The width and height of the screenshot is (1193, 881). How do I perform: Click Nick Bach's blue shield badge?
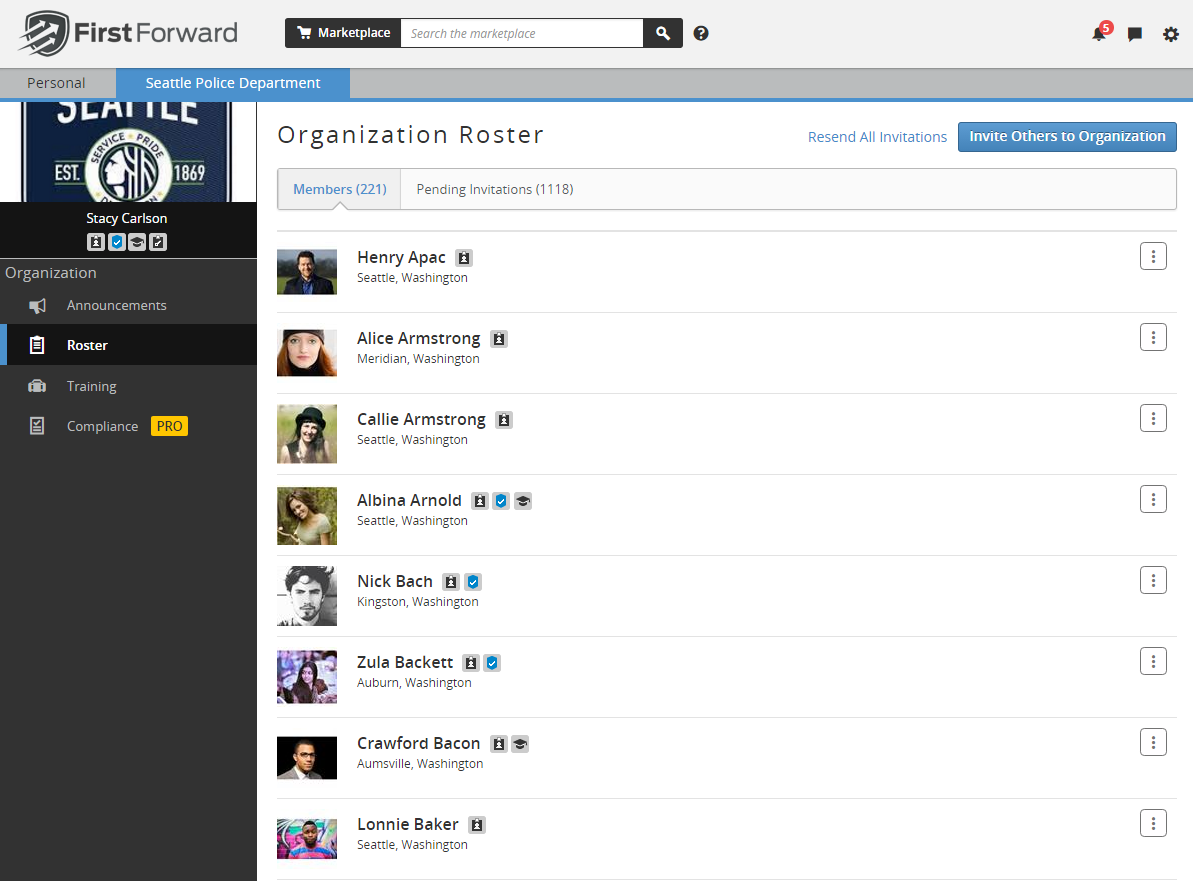[x=473, y=582]
